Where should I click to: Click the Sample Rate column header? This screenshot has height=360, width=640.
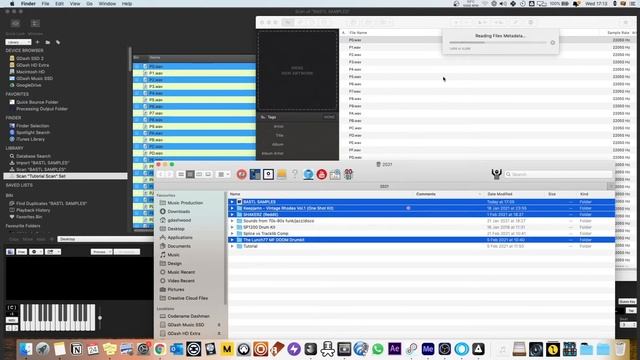[618, 33]
